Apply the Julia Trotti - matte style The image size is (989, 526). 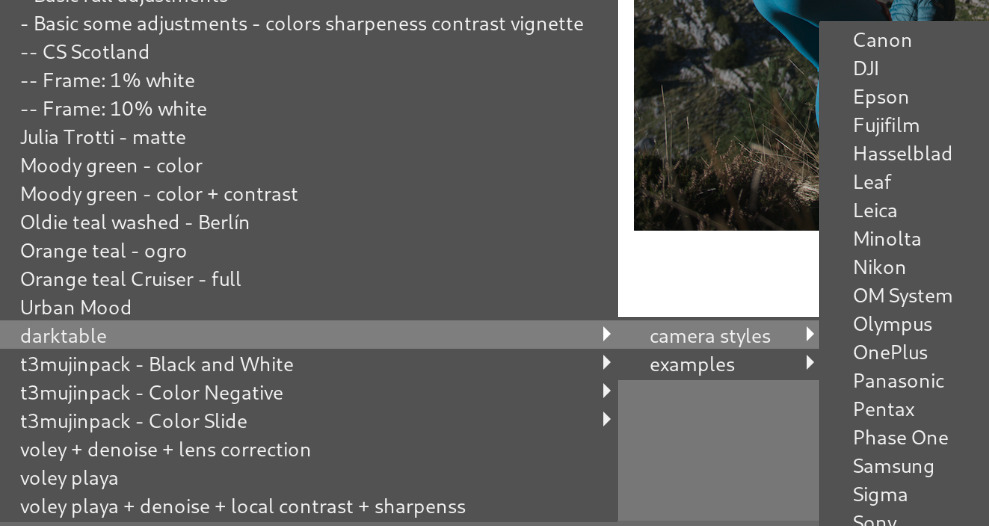[x=103, y=137]
